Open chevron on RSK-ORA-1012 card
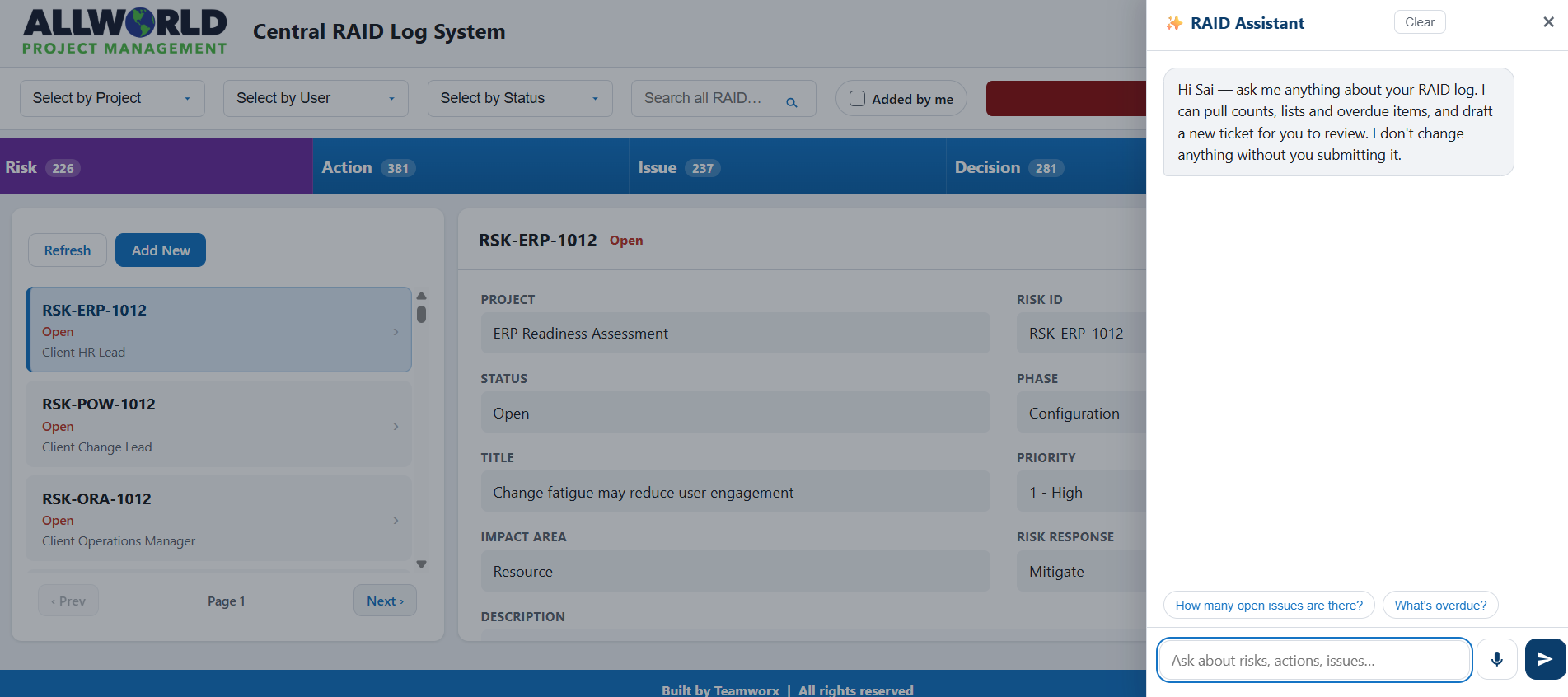This screenshot has width=1568, height=697. 396,521
